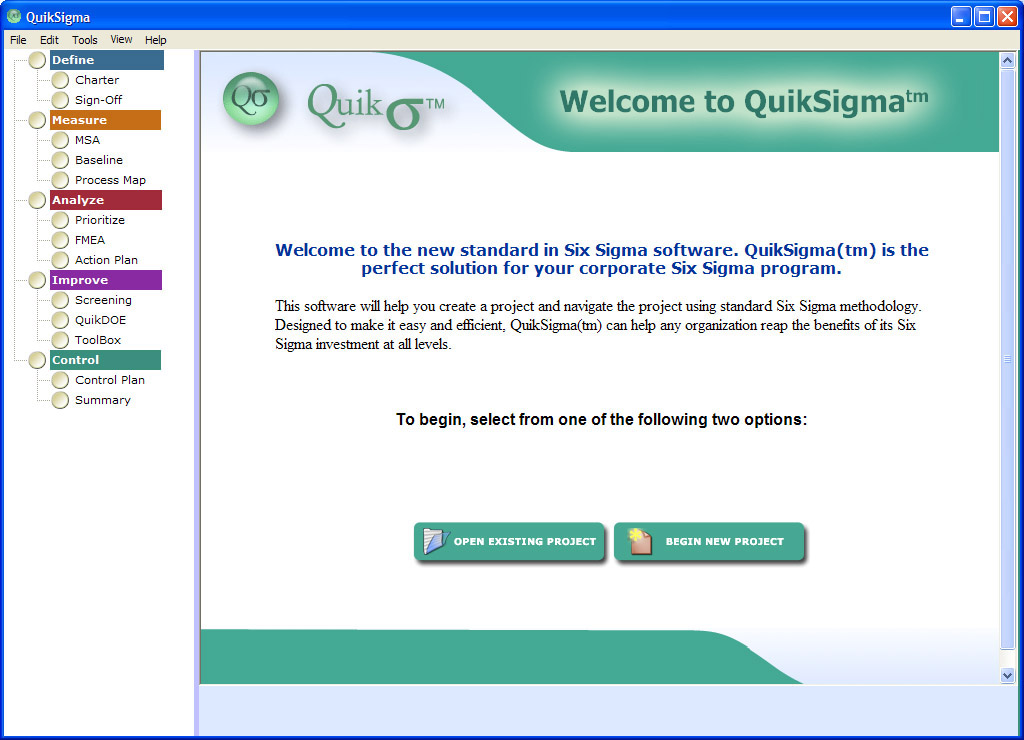Viewport: 1024px width, 740px height.
Task: Close the QuikSigma window
Action: click(1008, 16)
